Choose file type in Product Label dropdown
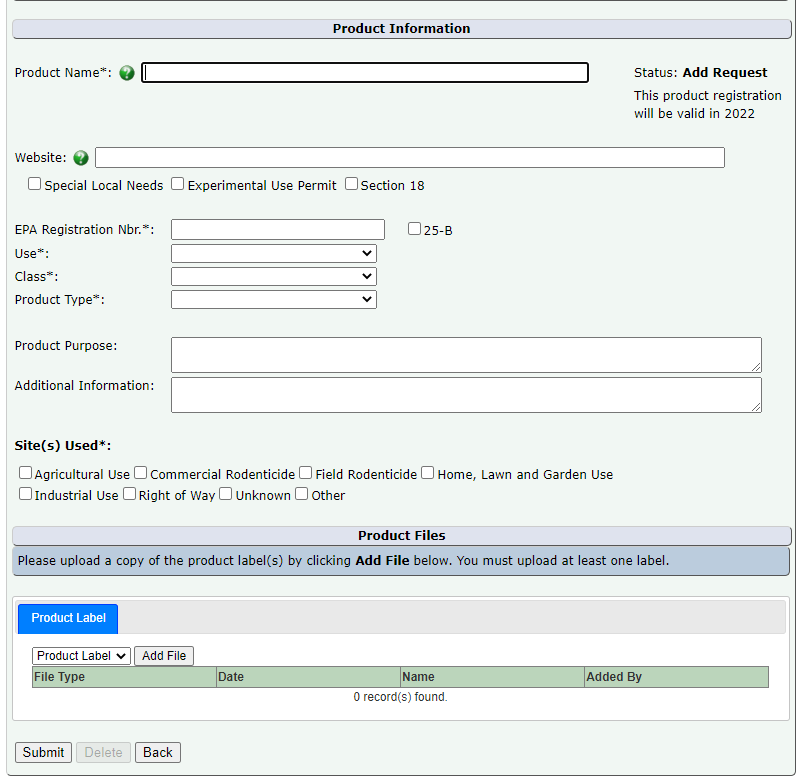The width and height of the screenshot is (799, 778). (81, 656)
